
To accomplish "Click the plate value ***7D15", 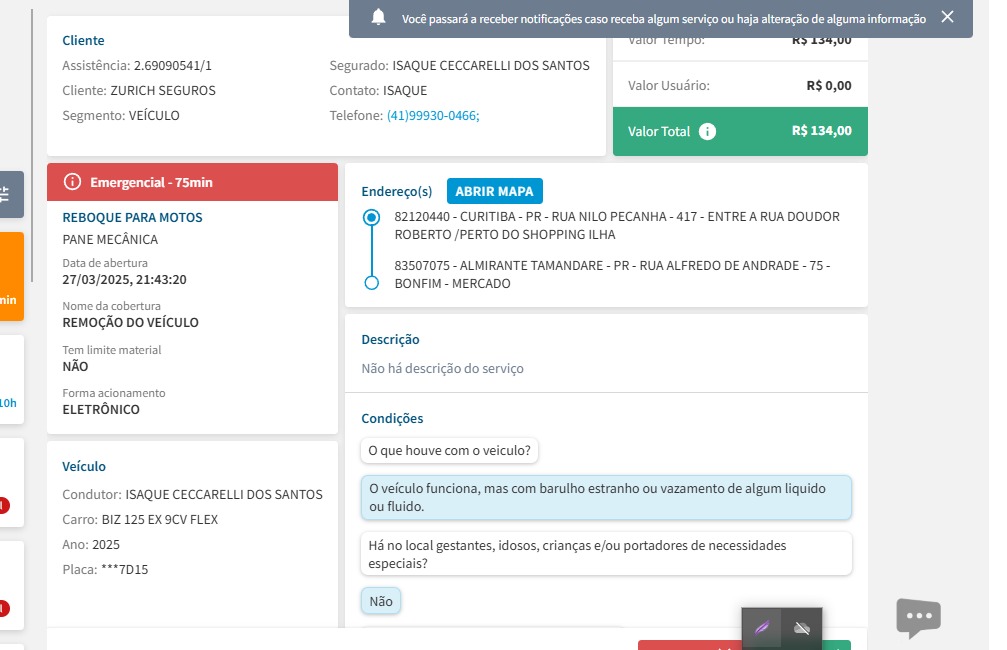I will coord(125,570).
